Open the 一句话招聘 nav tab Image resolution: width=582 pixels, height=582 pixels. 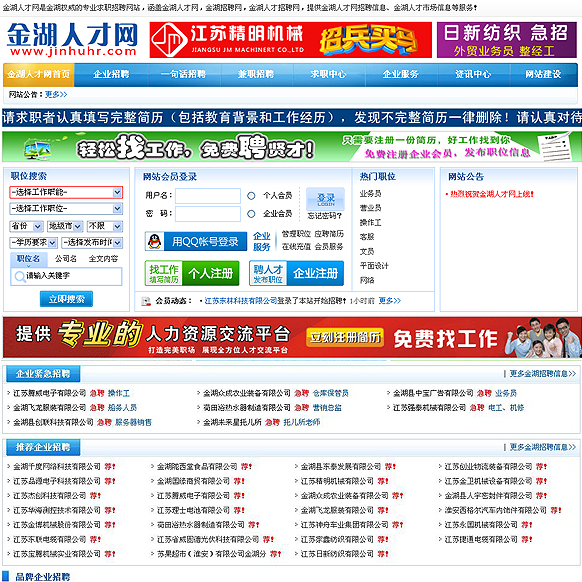[x=183, y=74]
